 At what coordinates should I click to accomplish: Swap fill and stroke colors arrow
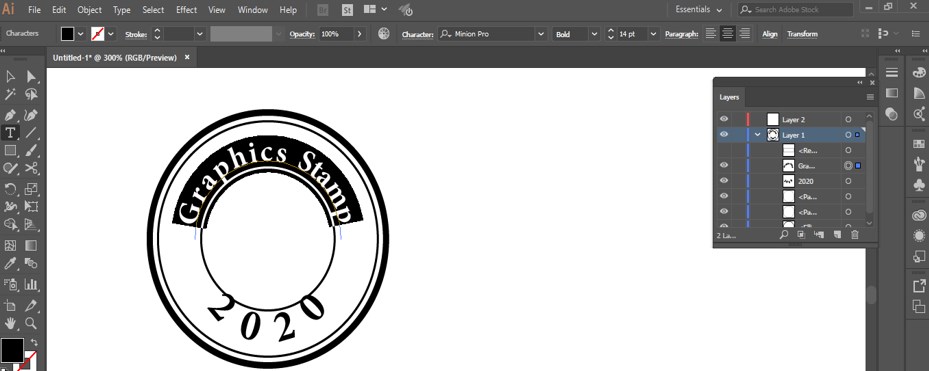tap(34, 343)
